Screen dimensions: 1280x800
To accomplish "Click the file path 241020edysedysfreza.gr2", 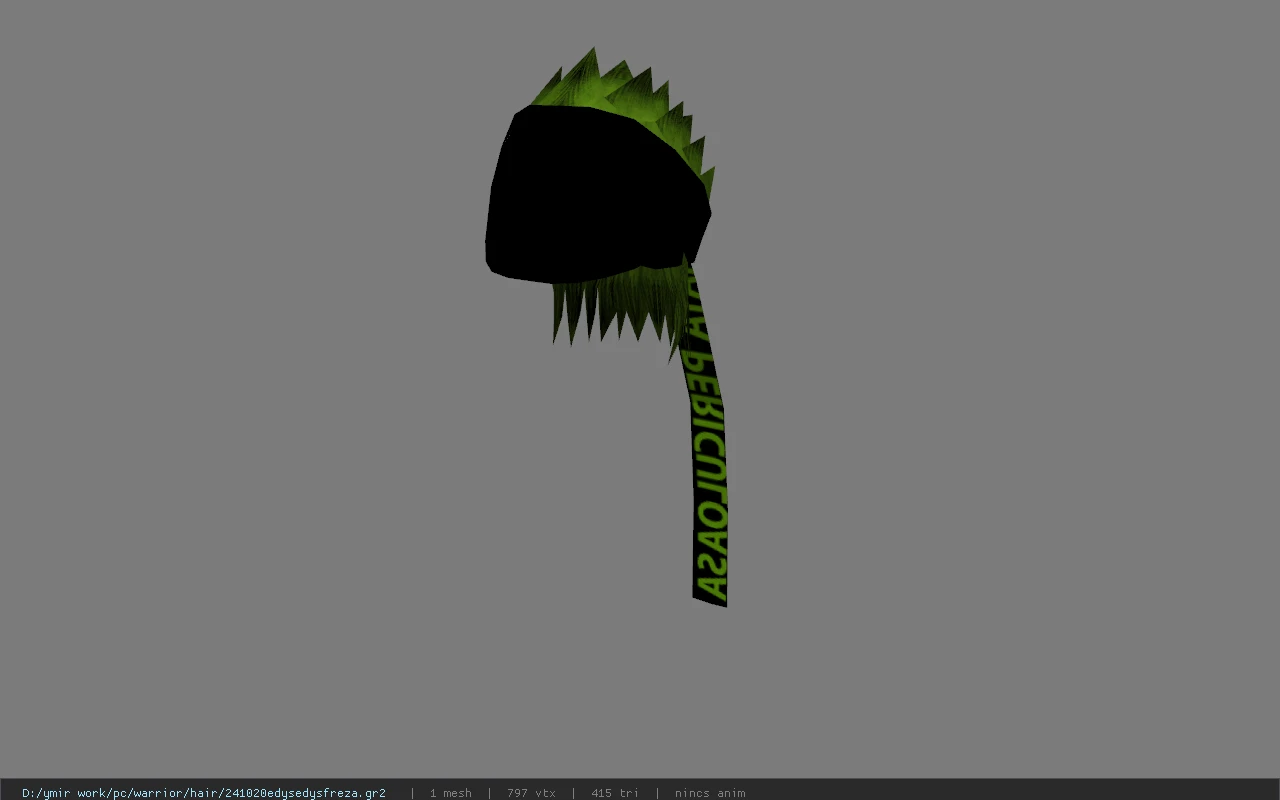I will point(204,793).
